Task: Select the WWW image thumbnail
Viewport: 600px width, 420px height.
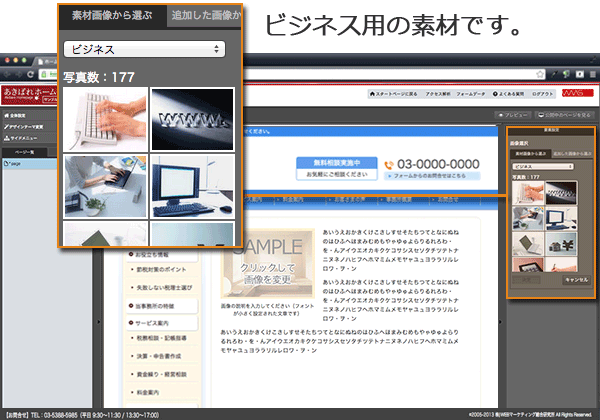Action: [x=192, y=118]
